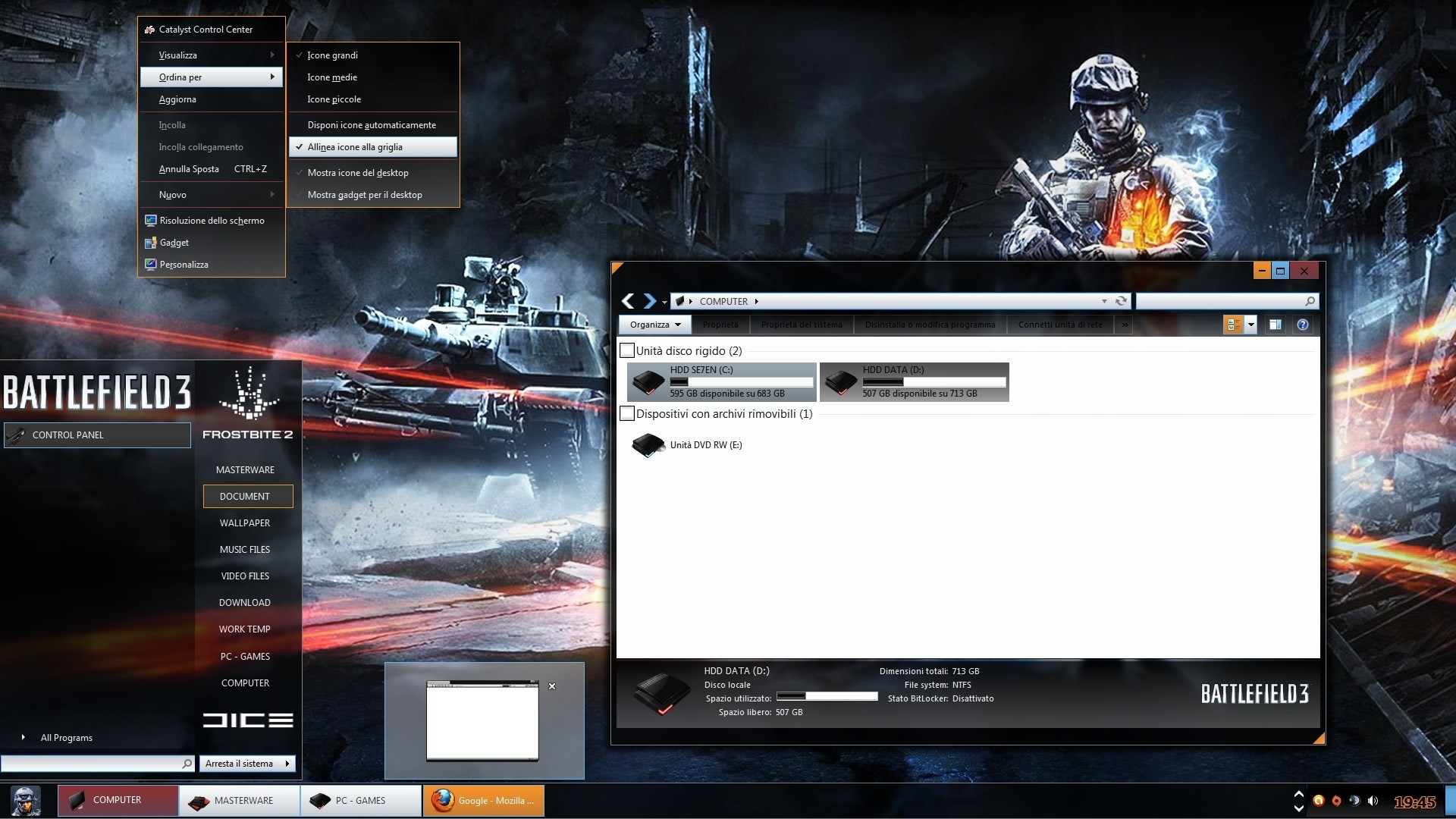
Task: Click the Gadget menu icon
Action: click(150, 243)
